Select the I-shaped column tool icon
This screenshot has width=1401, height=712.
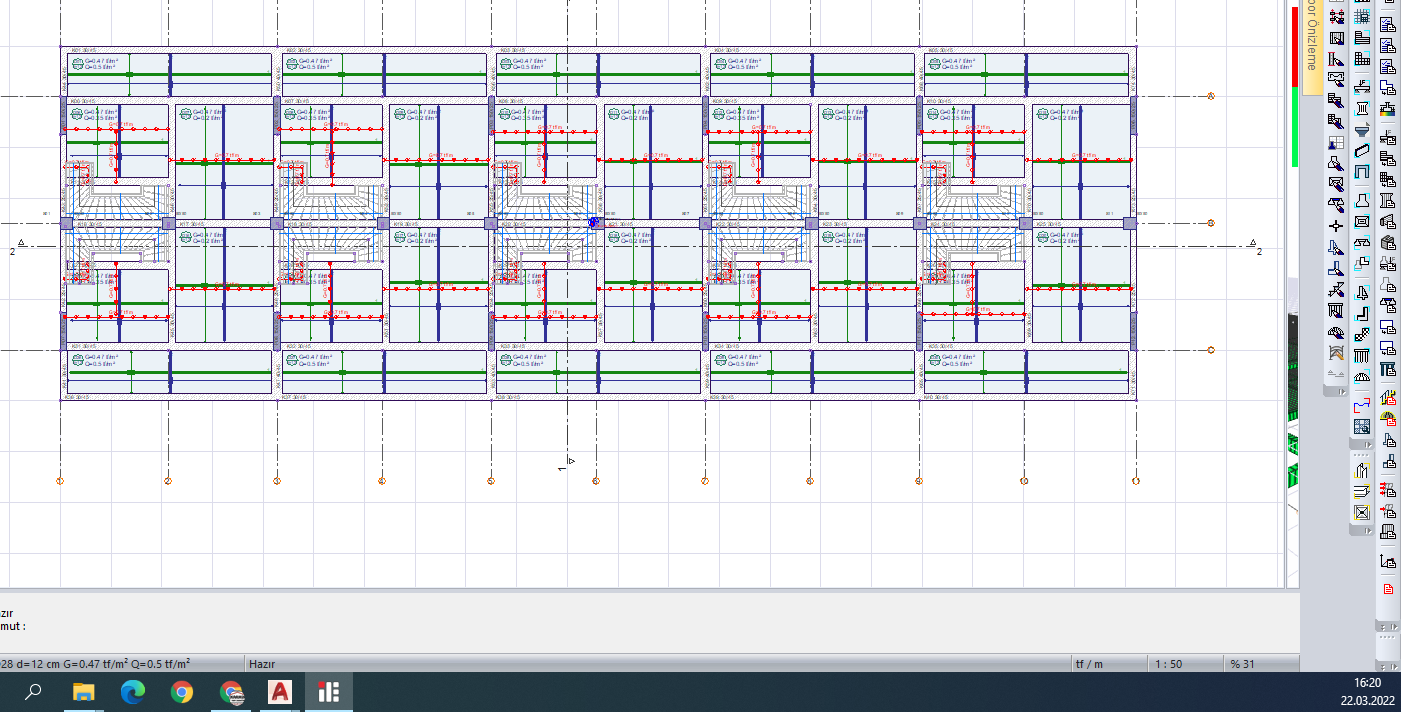click(x=1362, y=109)
